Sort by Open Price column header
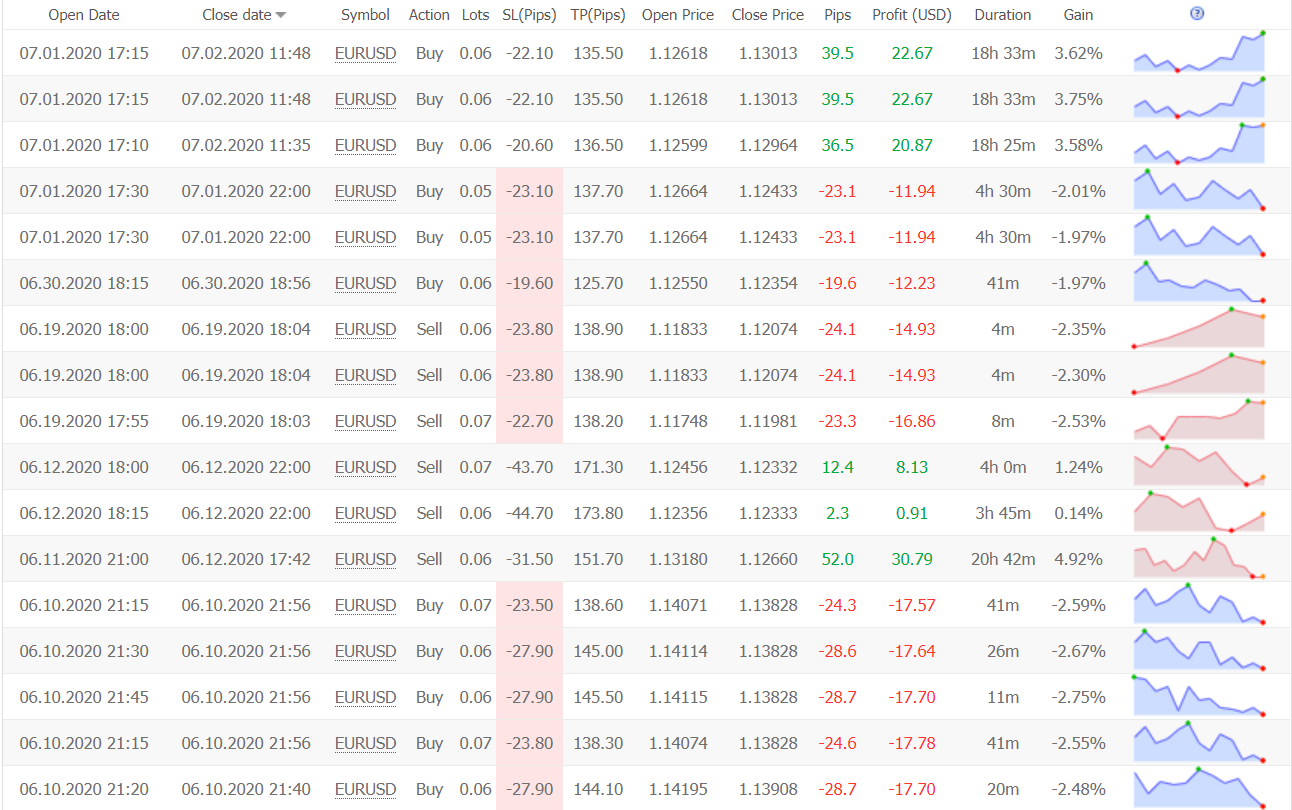This screenshot has width=1292, height=810. coord(678,15)
